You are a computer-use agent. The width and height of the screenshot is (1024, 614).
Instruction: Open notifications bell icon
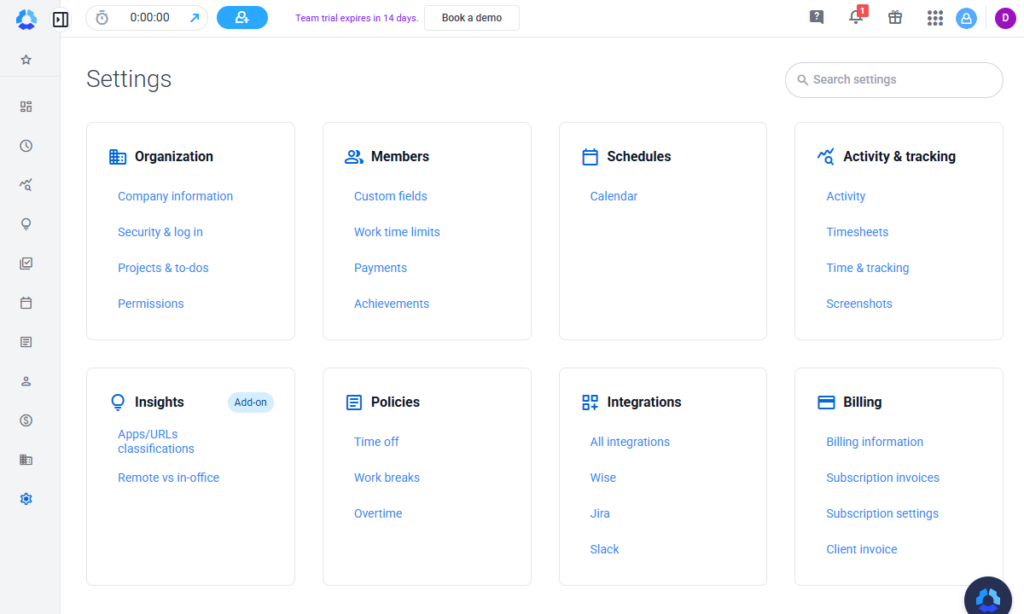tap(856, 17)
